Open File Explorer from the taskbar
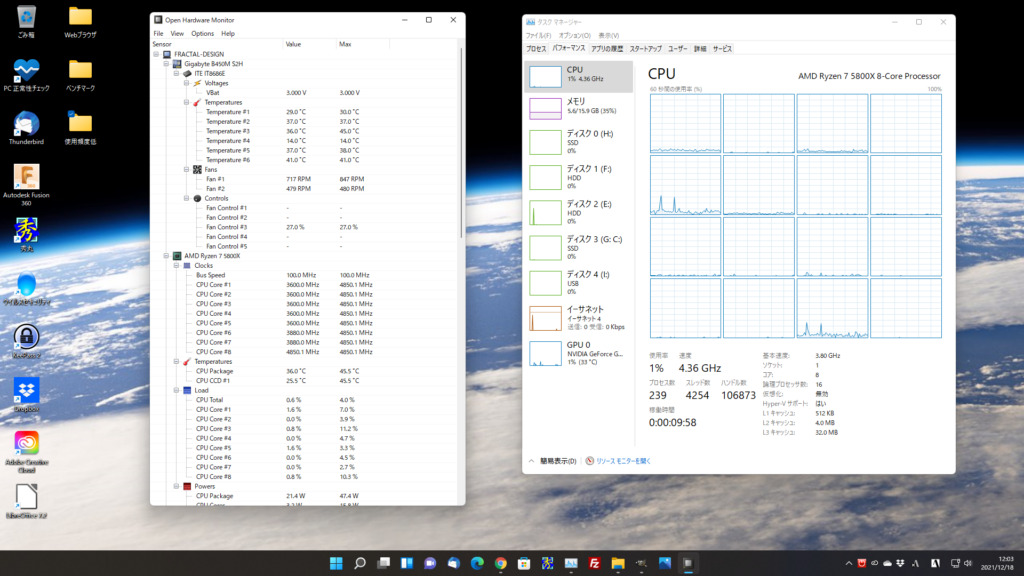The width and height of the screenshot is (1024, 576). (x=618, y=563)
